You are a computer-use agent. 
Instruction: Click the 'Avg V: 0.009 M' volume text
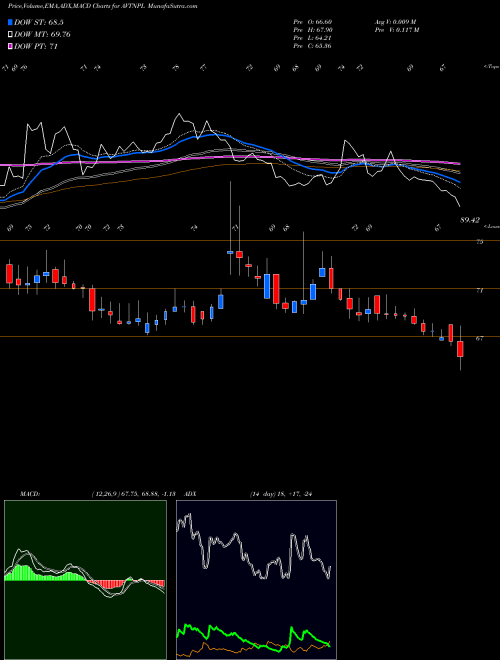click(396, 22)
